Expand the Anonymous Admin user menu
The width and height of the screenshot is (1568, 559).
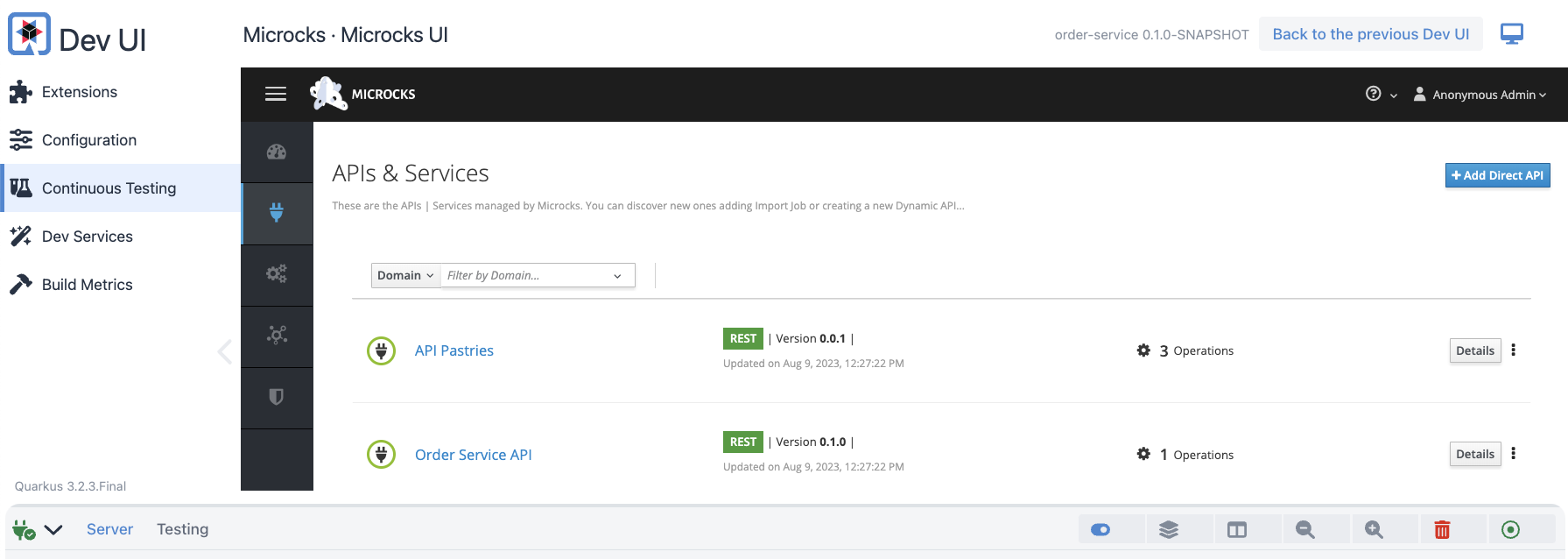(1480, 95)
